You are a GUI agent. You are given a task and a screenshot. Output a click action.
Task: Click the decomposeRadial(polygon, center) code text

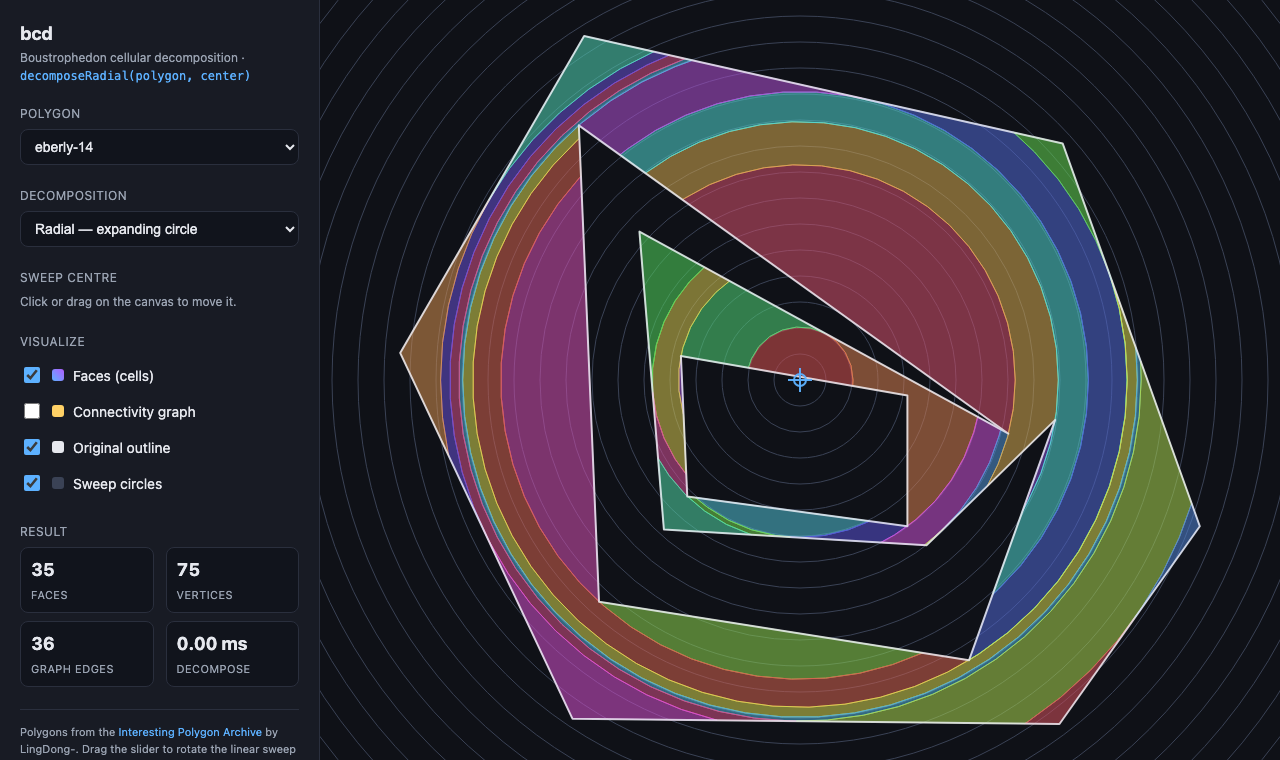(x=135, y=76)
